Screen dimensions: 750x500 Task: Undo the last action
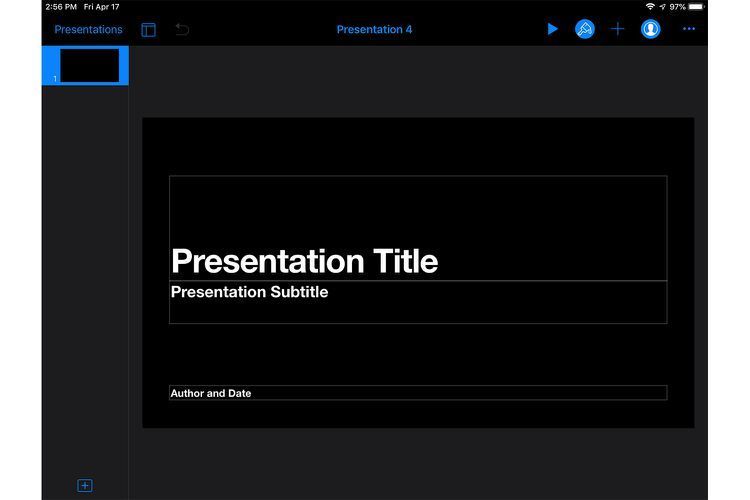coord(182,30)
